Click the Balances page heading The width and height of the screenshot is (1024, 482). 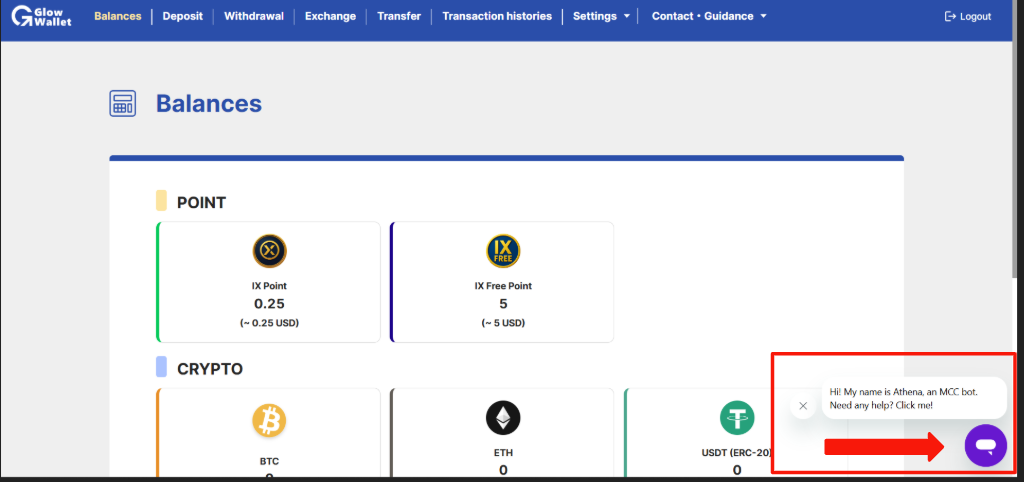209,104
